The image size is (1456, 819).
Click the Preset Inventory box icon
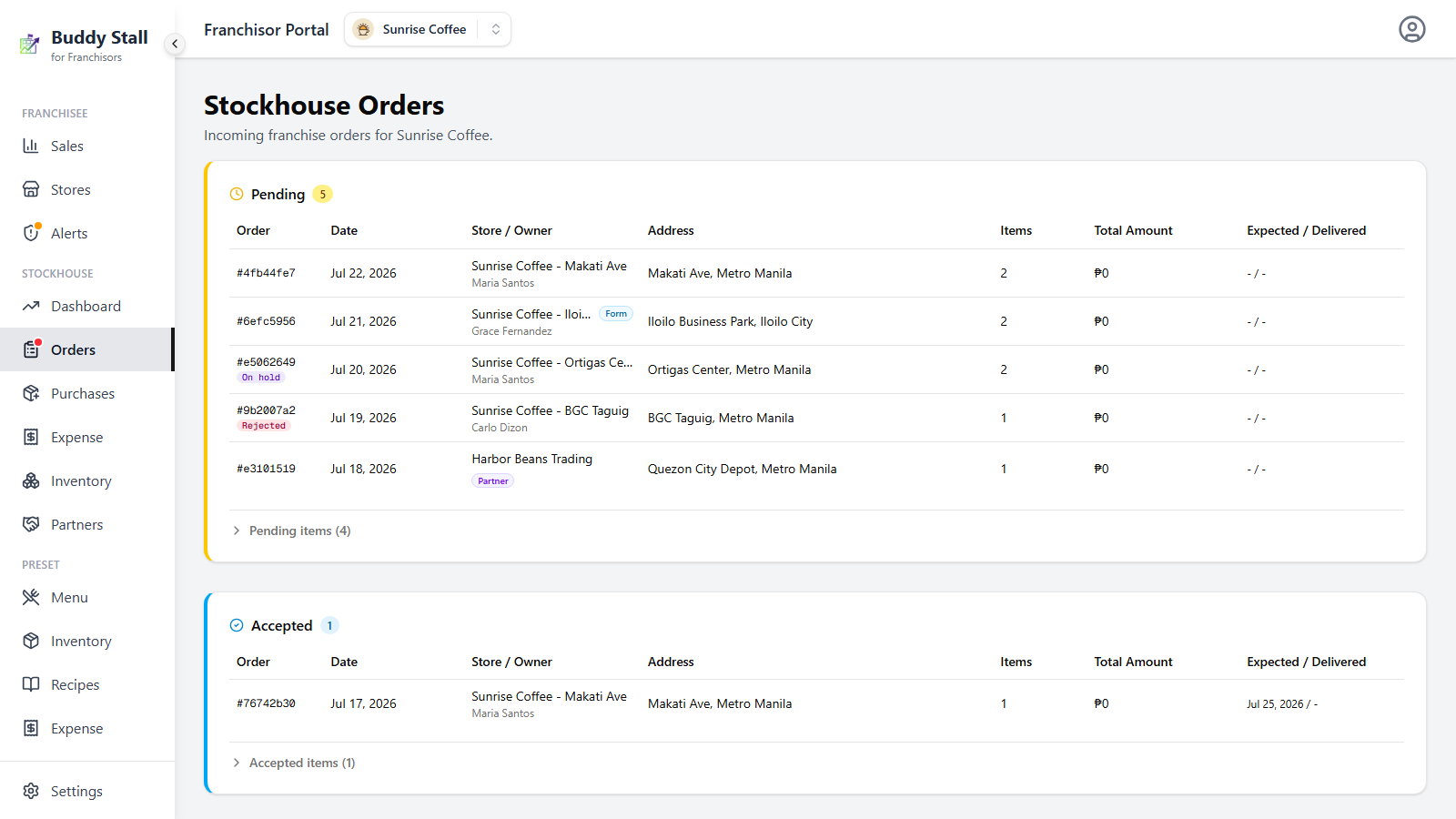point(31,641)
